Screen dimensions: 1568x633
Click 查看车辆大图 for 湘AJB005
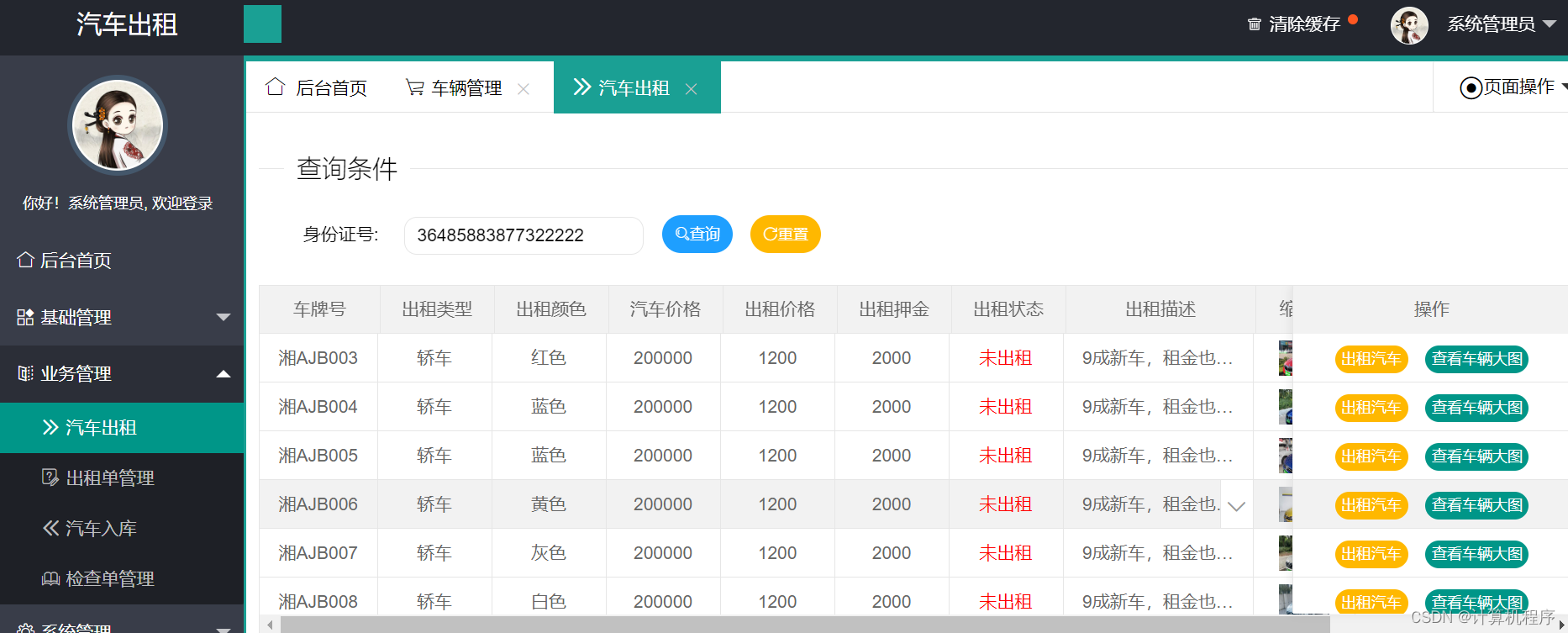1477,456
